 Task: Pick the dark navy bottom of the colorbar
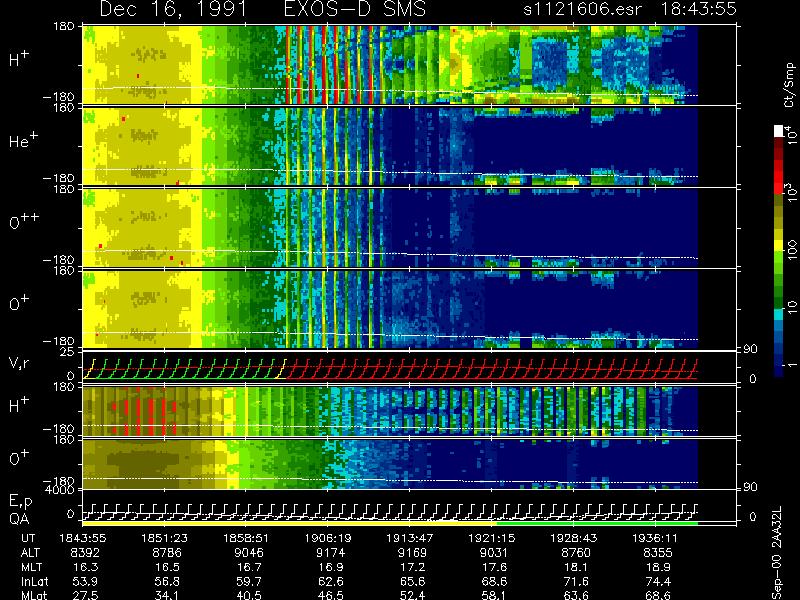(x=779, y=371)
